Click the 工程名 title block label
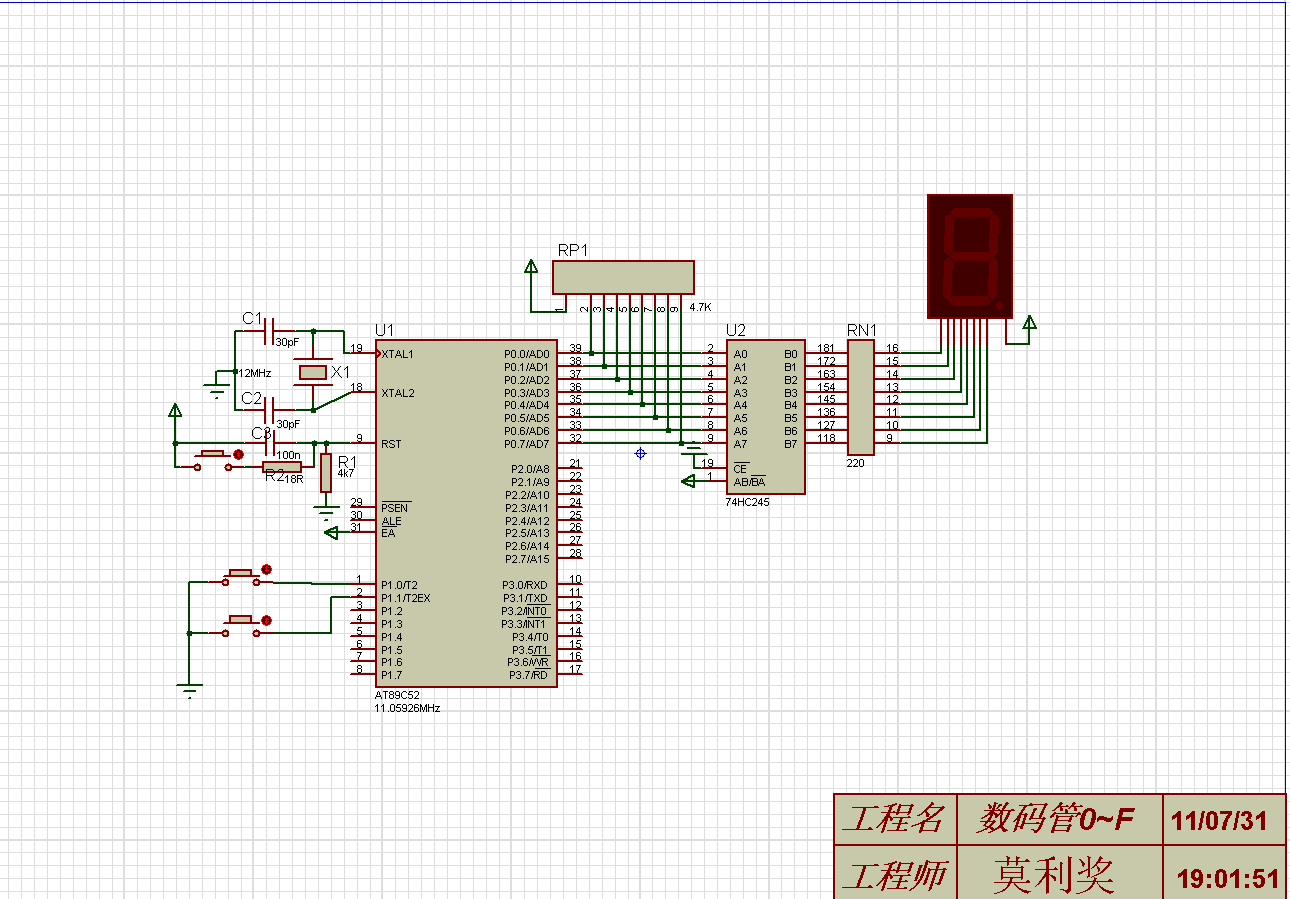The width and height of the screenshot is (1290, 899). tap(892, 820)
